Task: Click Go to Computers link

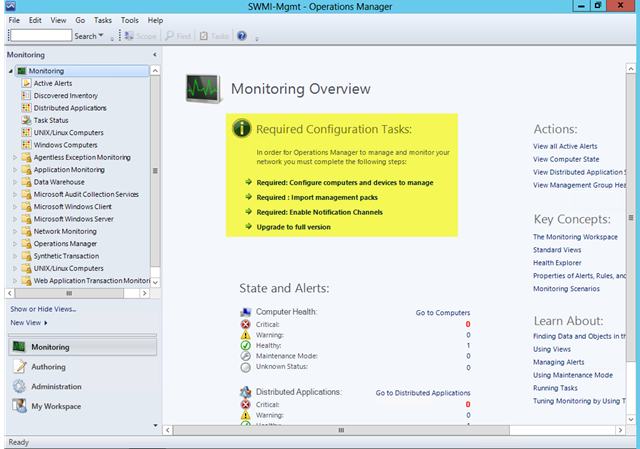Action: tap(442, 313)
